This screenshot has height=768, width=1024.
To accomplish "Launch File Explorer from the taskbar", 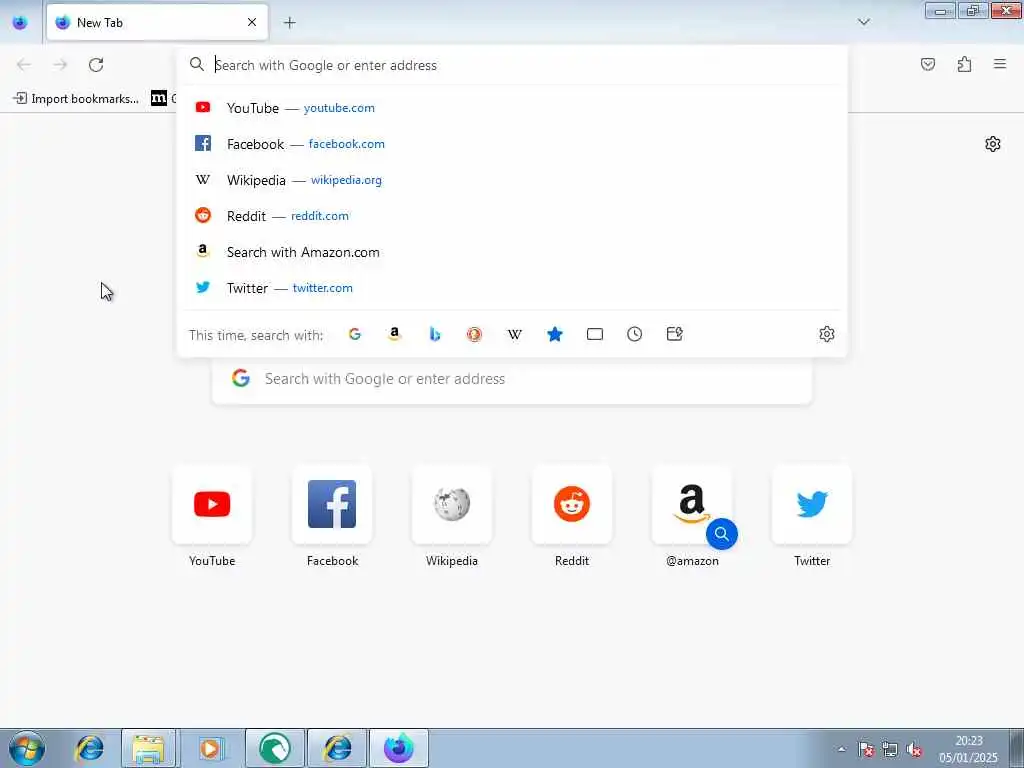I will [x=149, y=748].
